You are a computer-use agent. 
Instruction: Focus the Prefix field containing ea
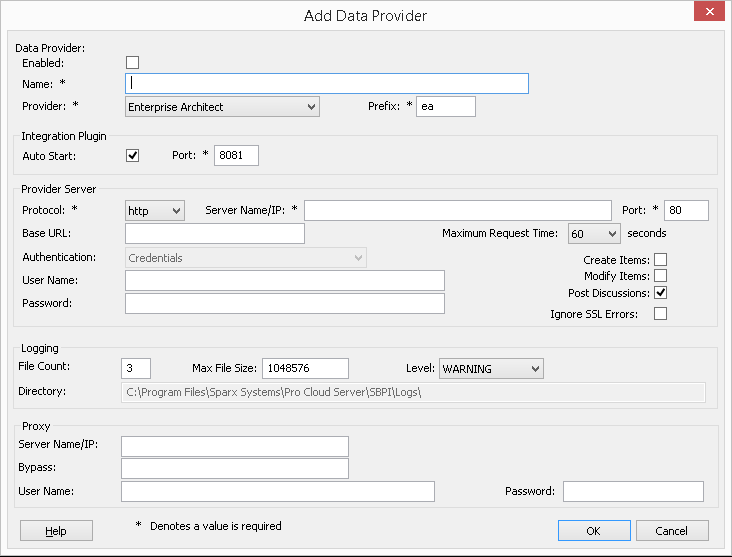click(x=446, y=107)
